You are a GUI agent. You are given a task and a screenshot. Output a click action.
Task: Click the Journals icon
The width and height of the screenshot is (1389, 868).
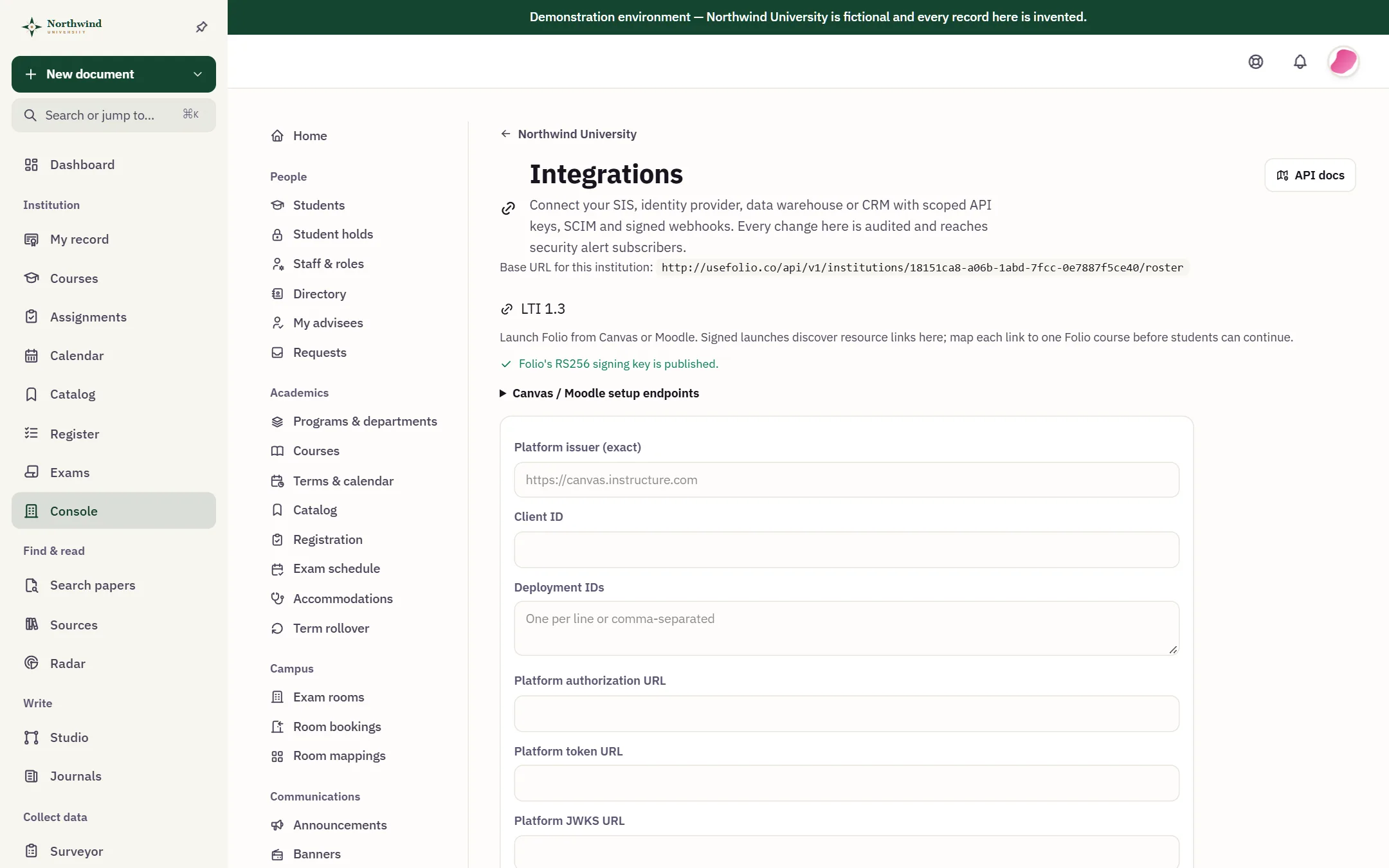(x=31, y=776)
